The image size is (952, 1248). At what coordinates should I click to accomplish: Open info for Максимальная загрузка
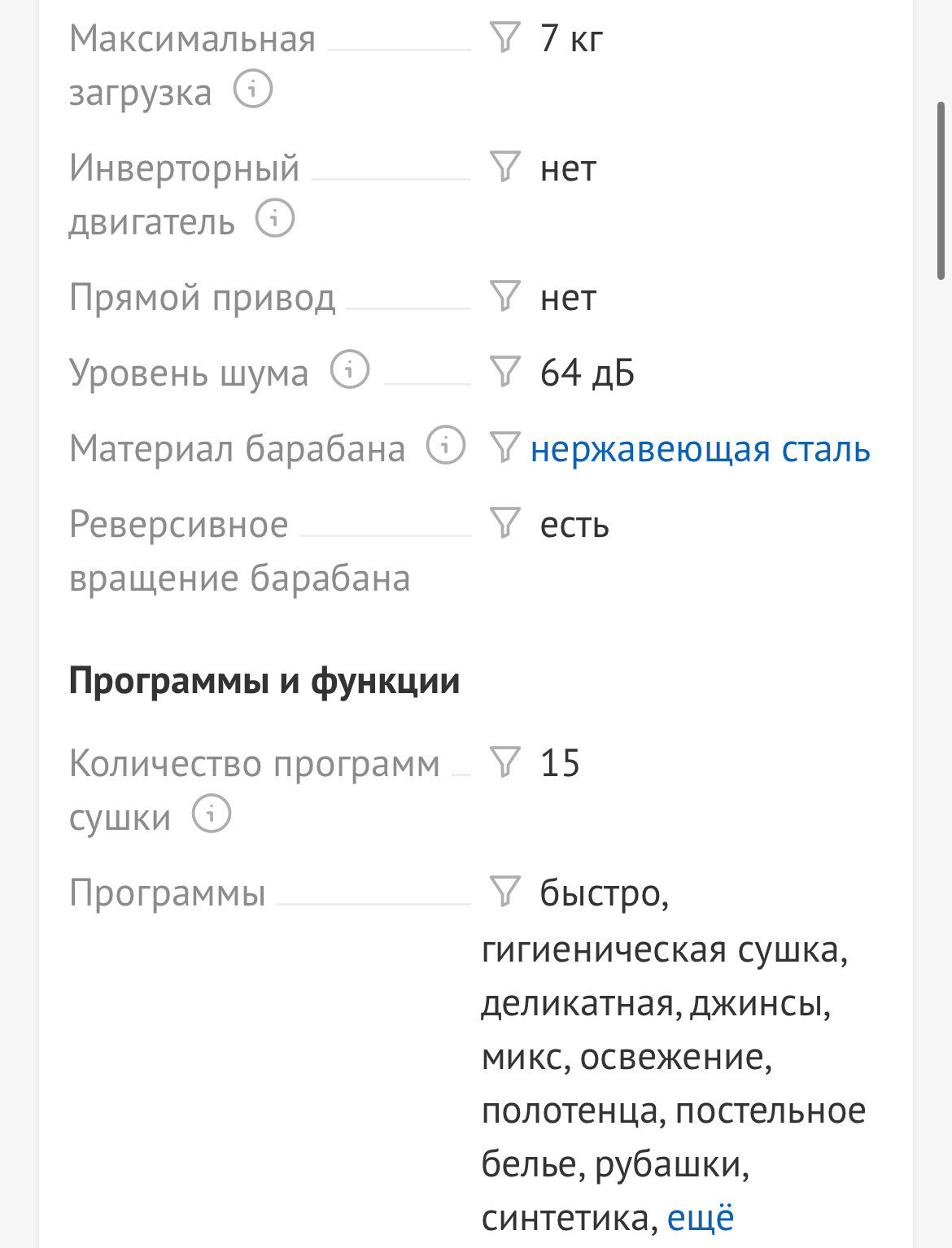[x=252, y=89]
